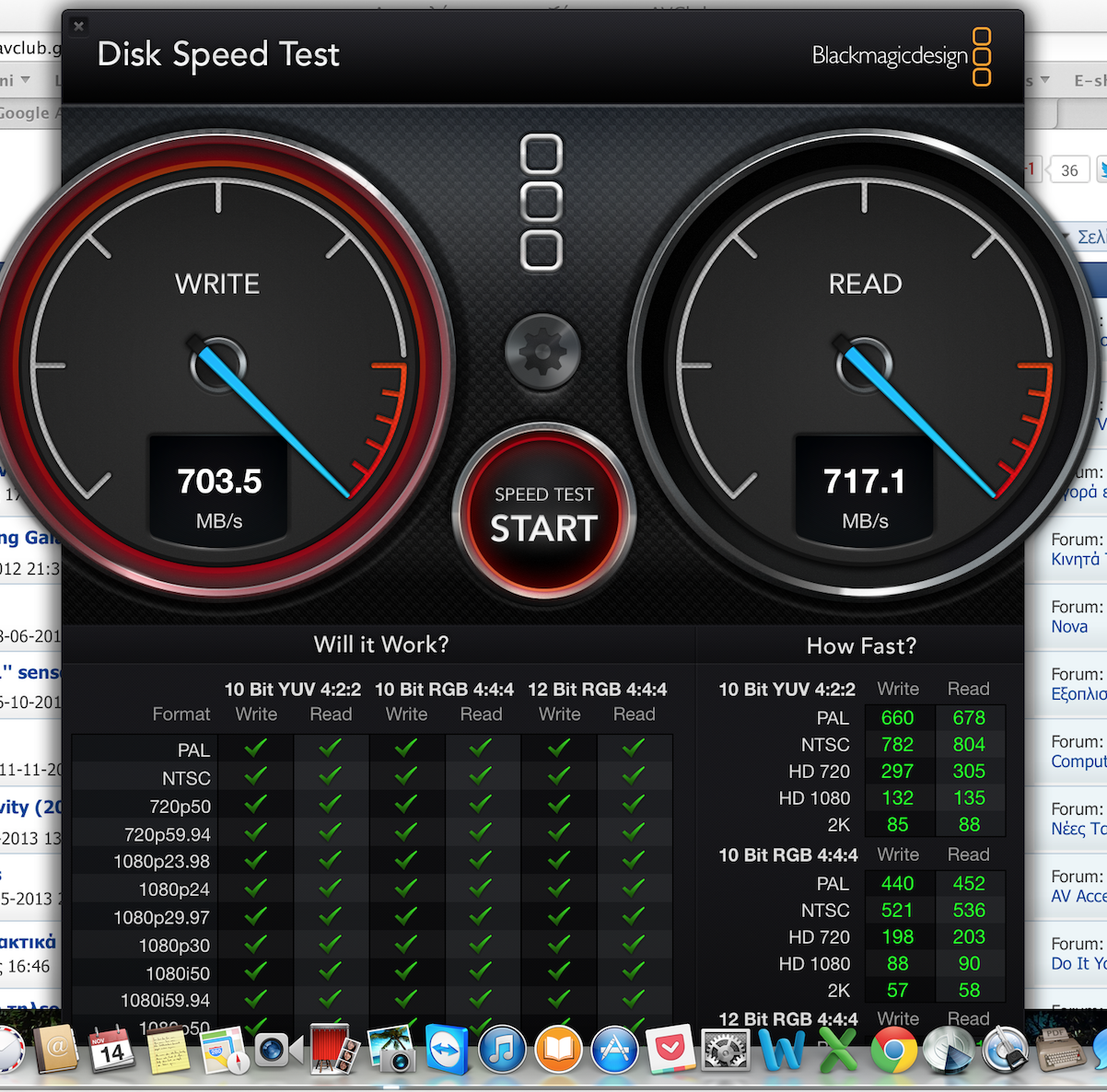Open Microsoft Excel from the dock
This screenshot has height=1092, width=1107.
coord(838,1051)
